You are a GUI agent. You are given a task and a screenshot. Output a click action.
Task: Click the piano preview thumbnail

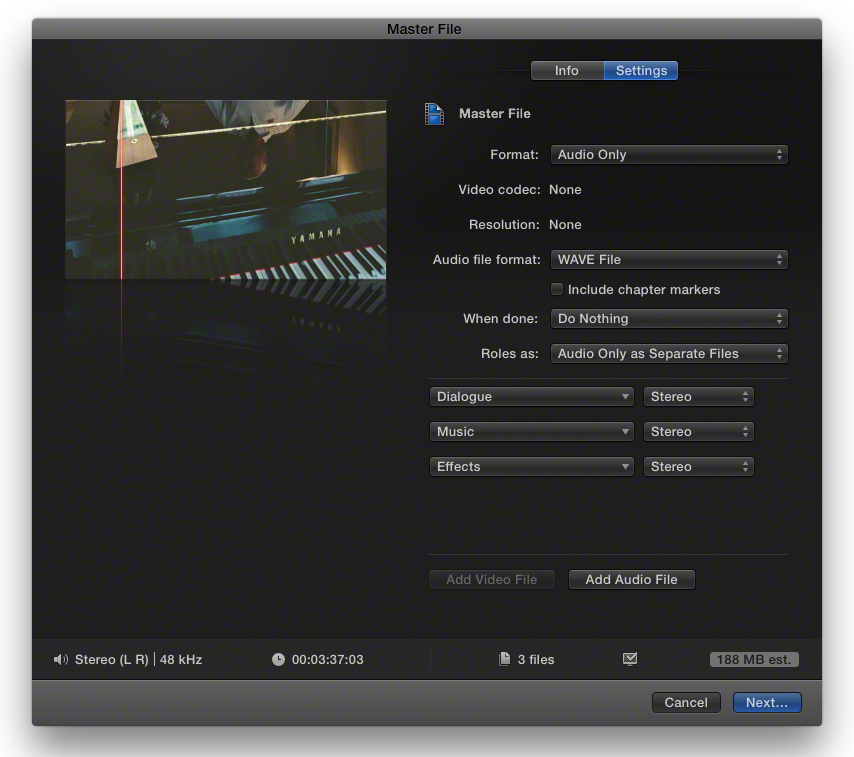pyautogui.click(x=226, y=190)
